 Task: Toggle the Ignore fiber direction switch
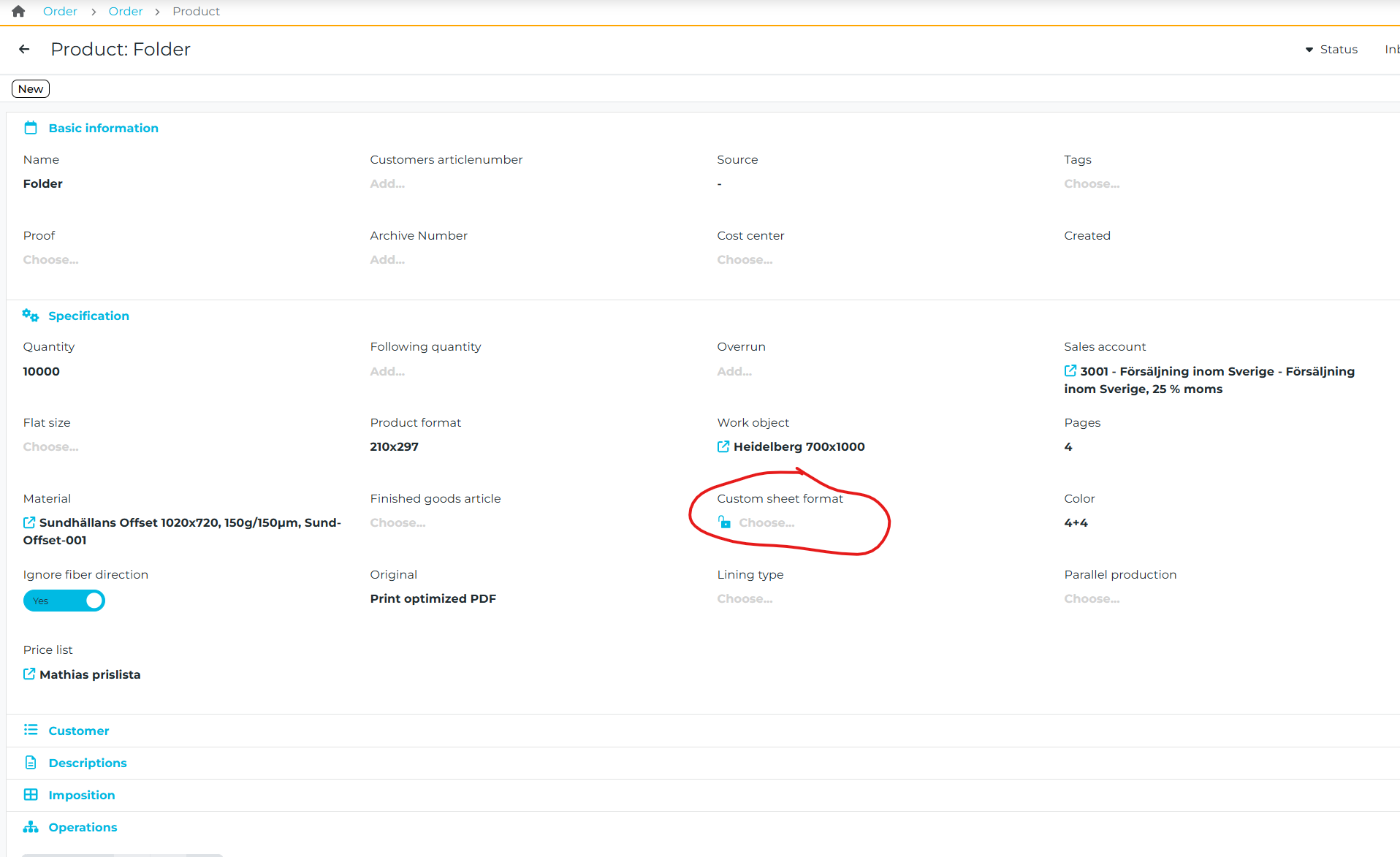64,601
